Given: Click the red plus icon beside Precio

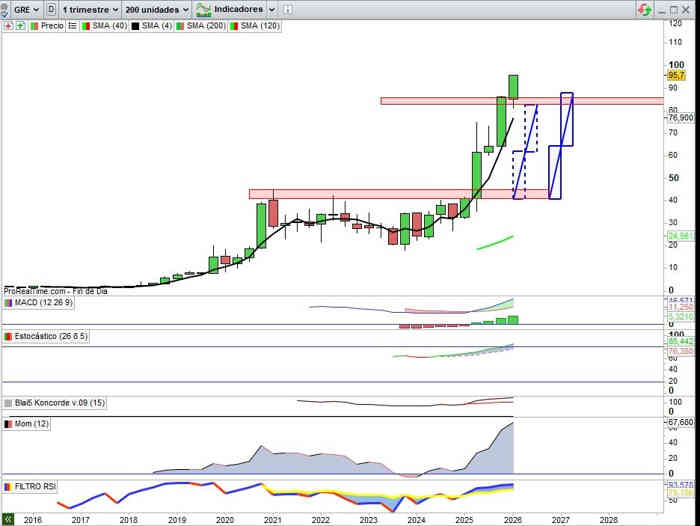Looking at the screenshot, I should pyautogui.click(x=8, y=26).
